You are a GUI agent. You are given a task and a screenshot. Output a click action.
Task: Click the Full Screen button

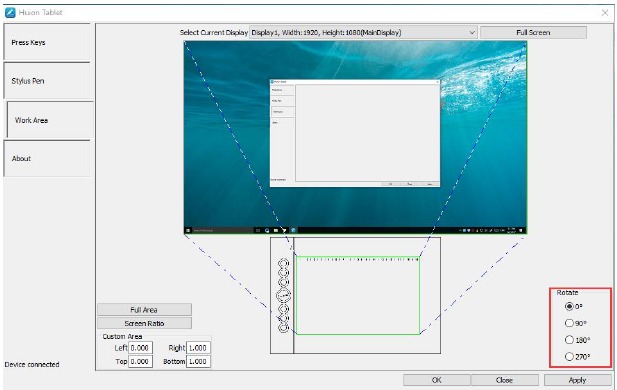pos(533,33)
